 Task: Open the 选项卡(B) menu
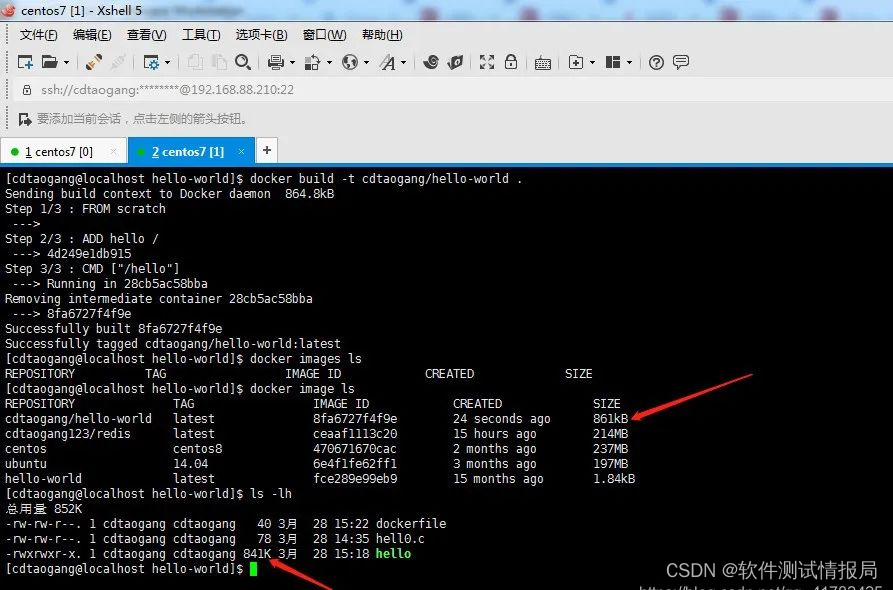[261, 35]
